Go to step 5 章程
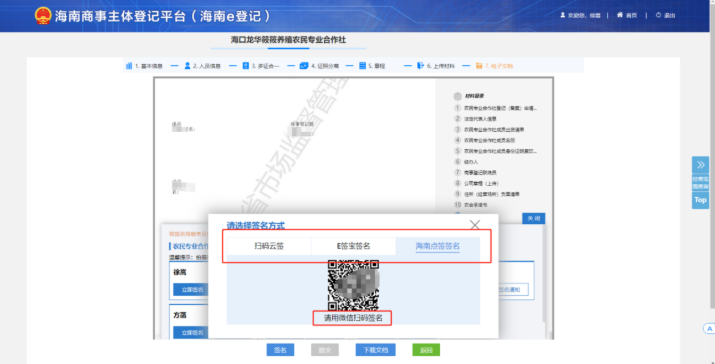715x364 pixels. point(372,66)
